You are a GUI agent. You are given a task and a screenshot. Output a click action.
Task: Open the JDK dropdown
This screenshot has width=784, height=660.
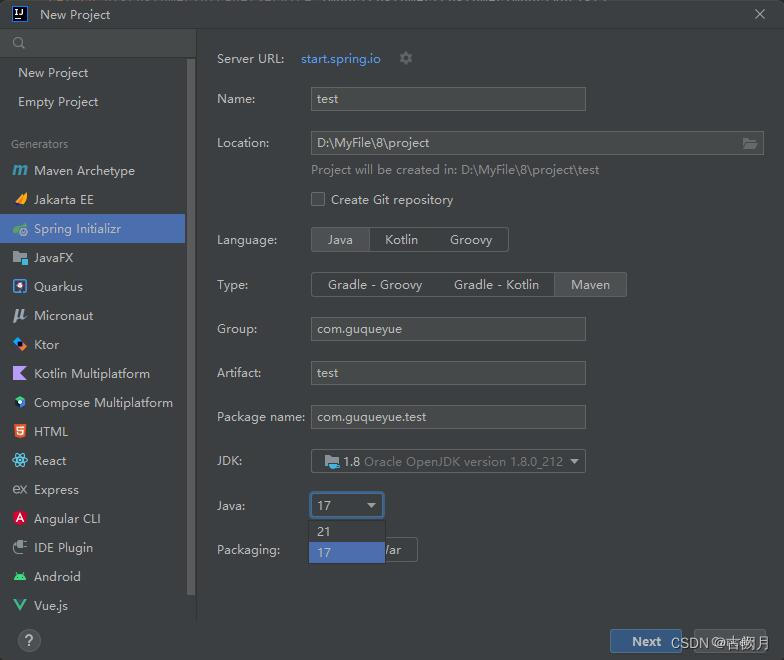point(448,461)
